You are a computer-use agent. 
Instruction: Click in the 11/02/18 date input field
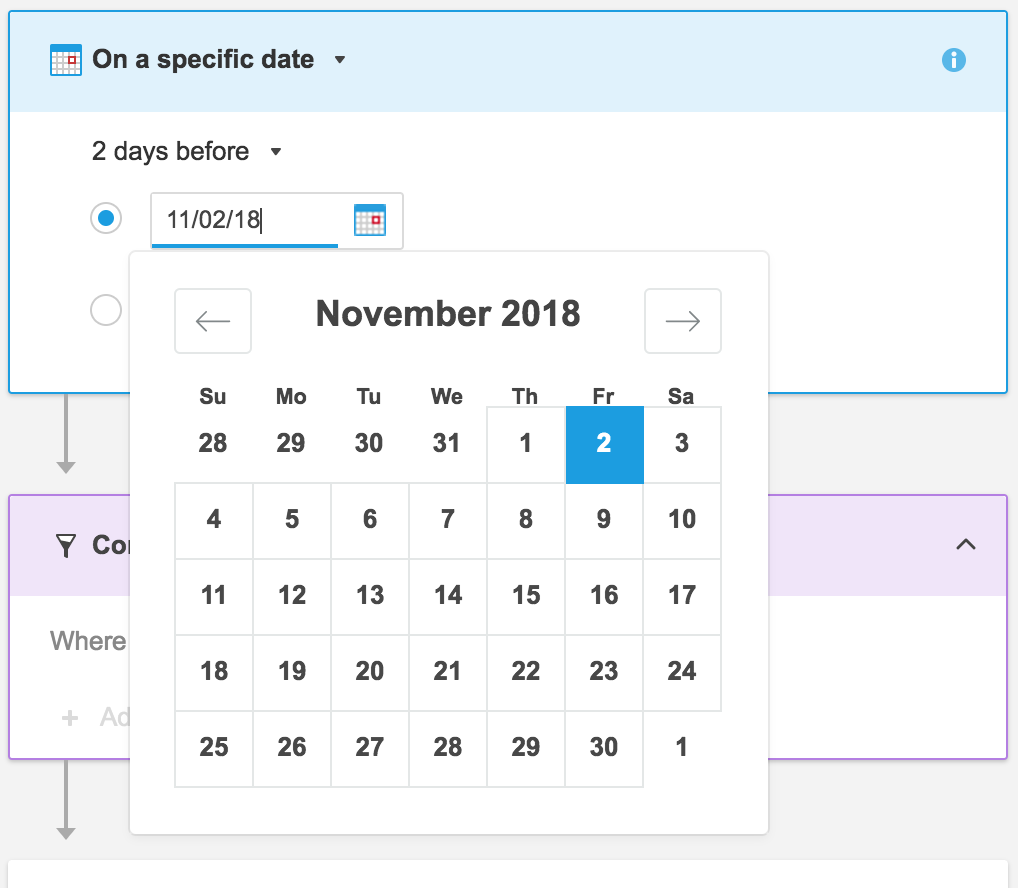point(244,220)
